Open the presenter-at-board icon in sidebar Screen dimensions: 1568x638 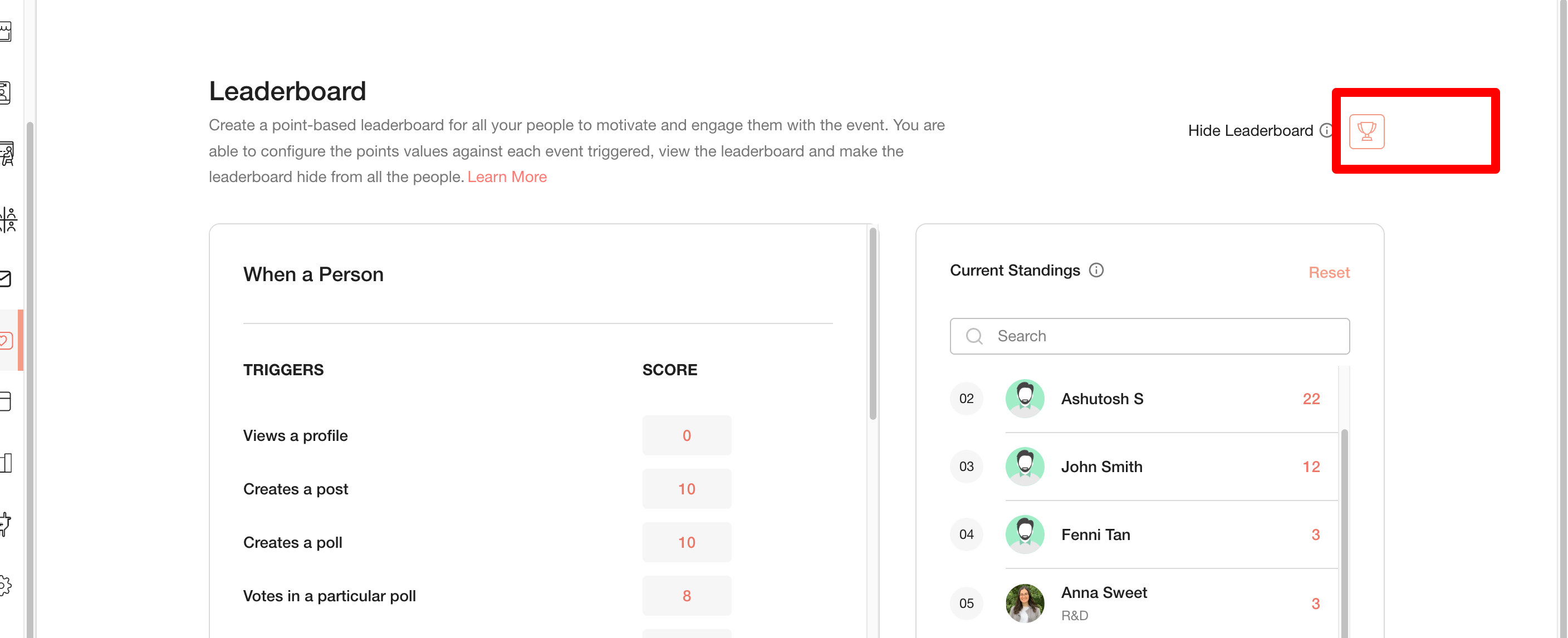click(x=7, y=154)
